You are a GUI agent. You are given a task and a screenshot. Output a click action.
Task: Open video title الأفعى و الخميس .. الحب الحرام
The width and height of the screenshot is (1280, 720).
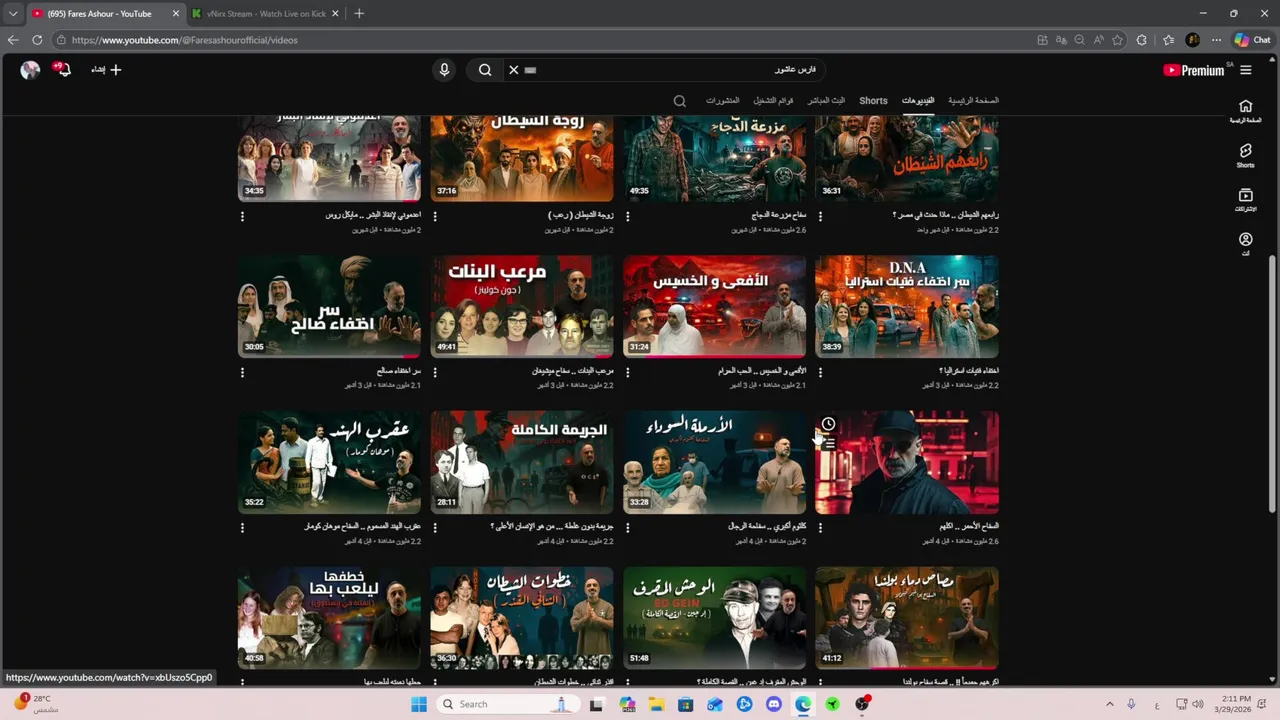762,371
